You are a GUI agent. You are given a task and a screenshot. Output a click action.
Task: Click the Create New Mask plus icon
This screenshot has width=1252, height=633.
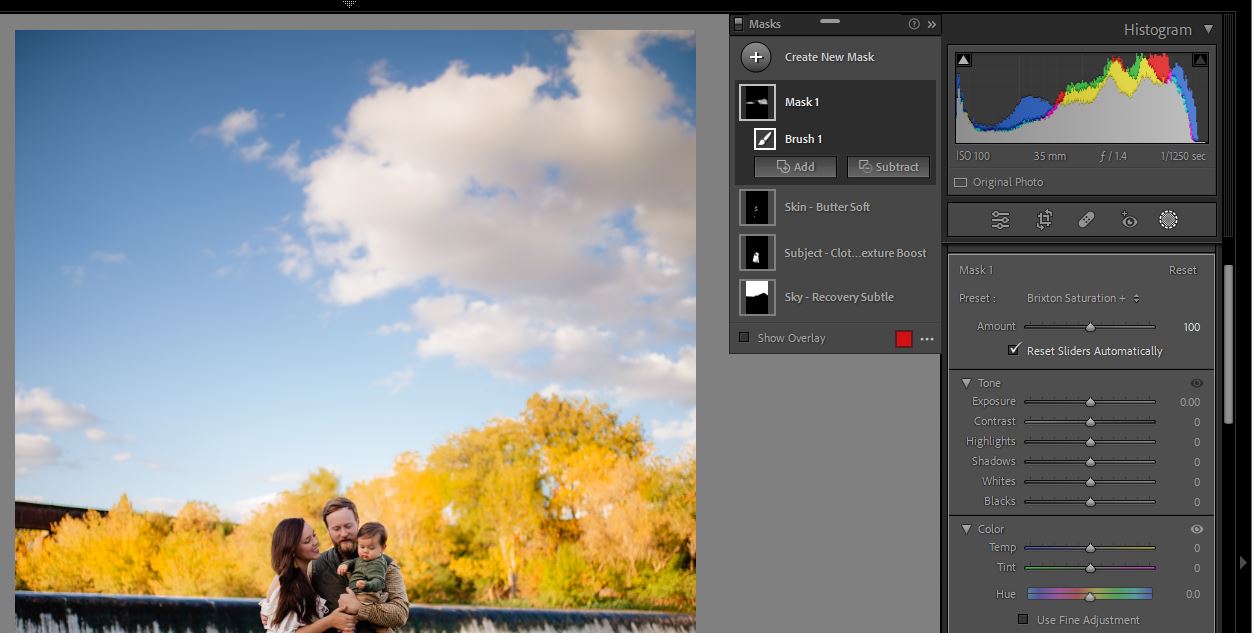[756, 57]
